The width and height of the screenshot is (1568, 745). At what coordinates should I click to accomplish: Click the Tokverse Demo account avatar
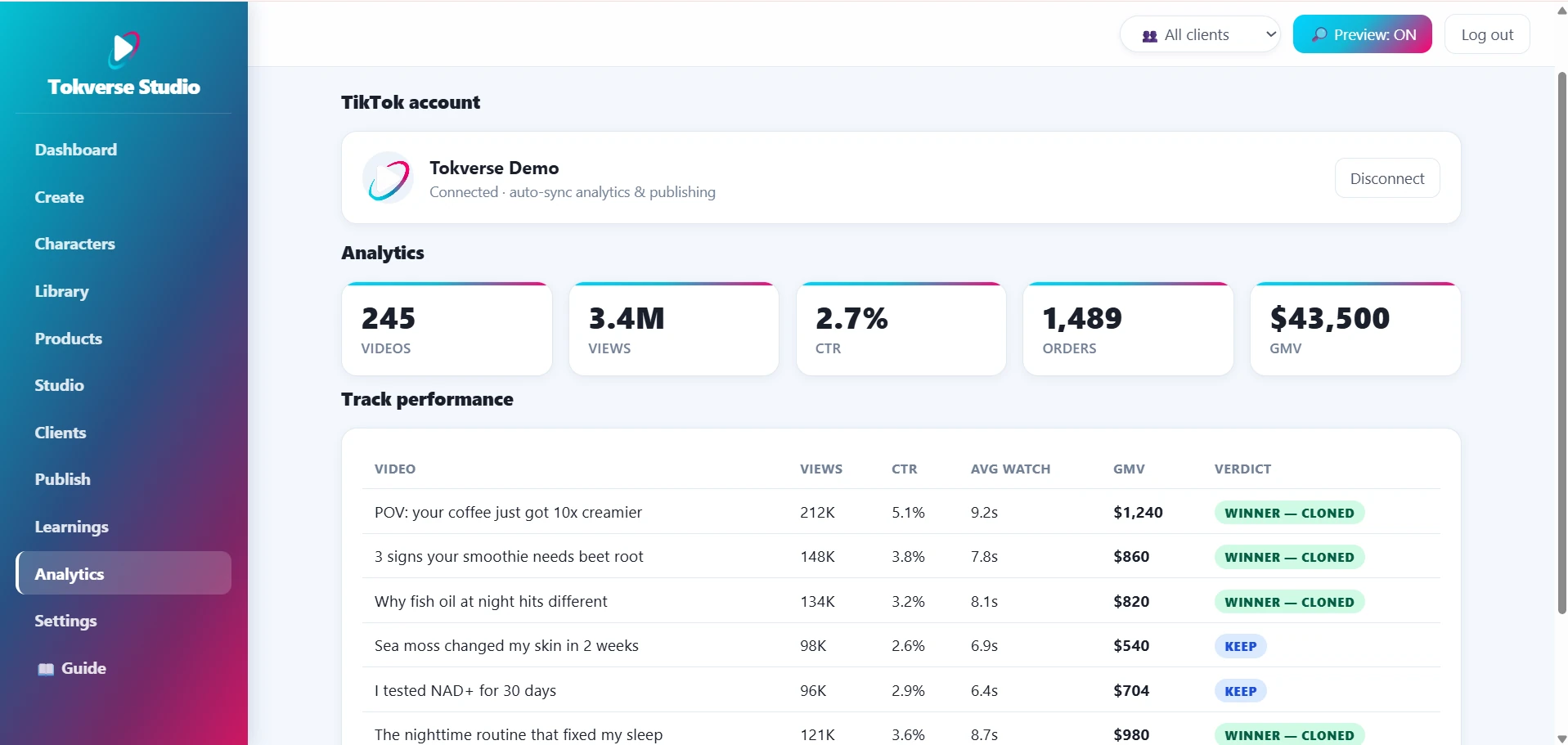point(388,177)
